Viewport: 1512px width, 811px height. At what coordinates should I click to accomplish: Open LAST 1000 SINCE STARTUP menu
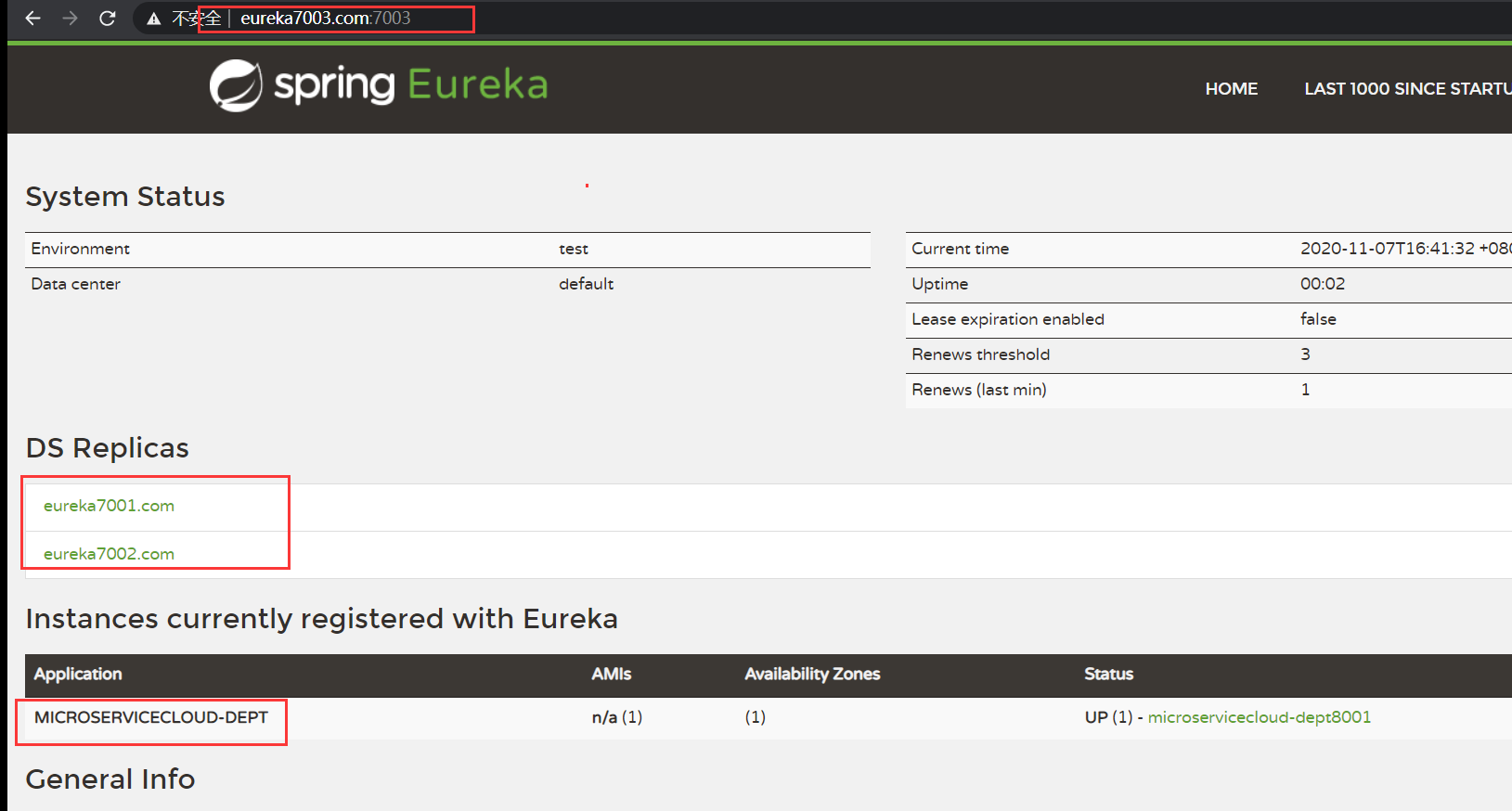[1406, 89]
